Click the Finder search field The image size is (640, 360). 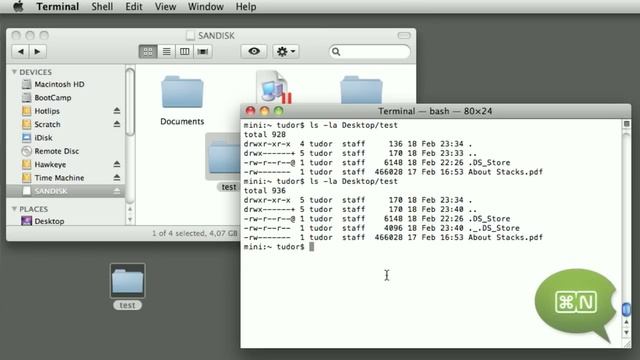[x=369, y=51]
